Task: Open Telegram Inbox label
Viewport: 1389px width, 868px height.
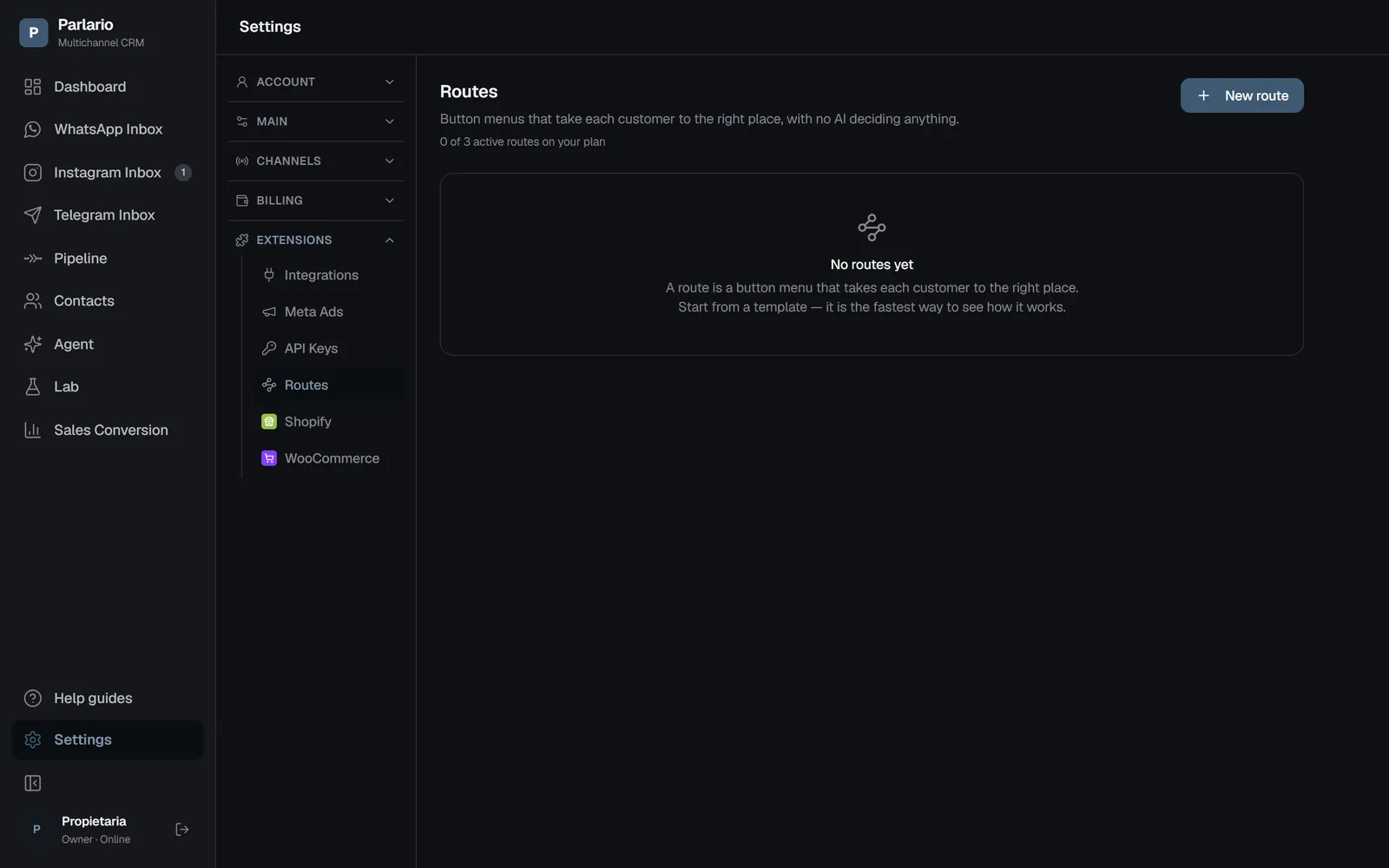Action: [104, 215]
